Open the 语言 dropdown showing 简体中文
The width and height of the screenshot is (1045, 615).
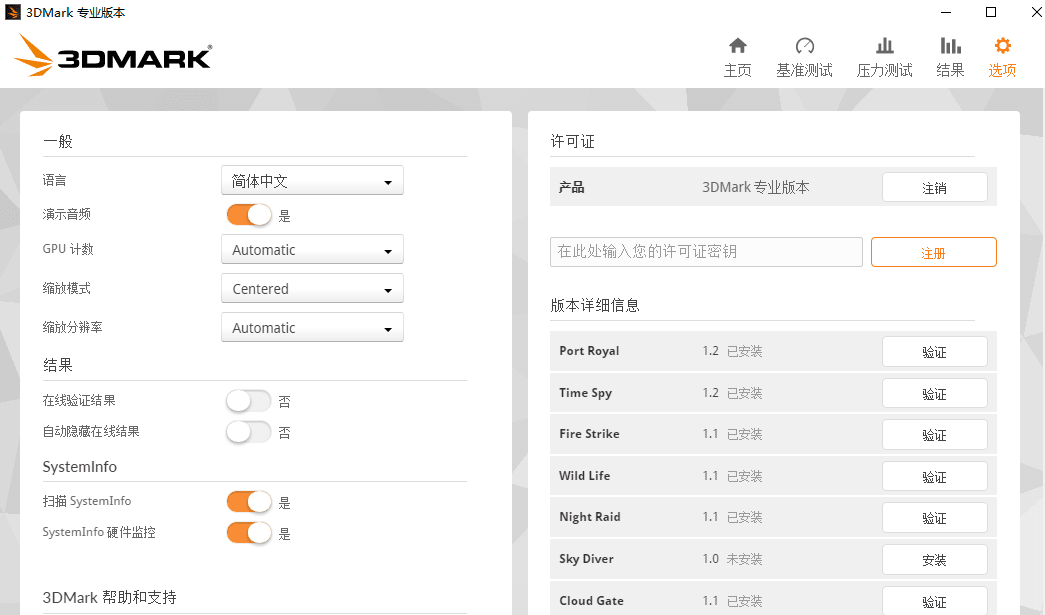point(313,181)
